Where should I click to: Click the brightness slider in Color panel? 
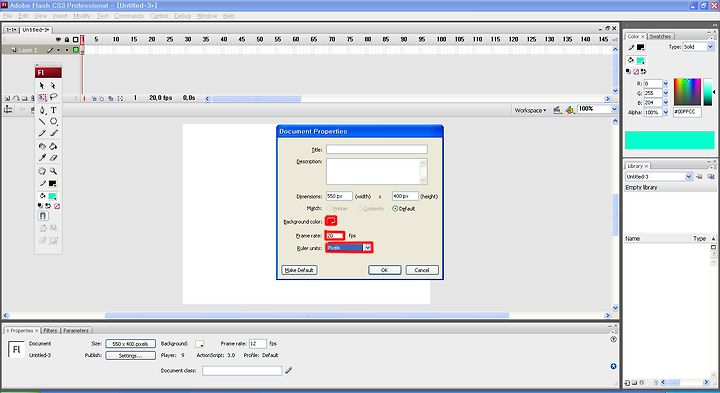[708, 92]
